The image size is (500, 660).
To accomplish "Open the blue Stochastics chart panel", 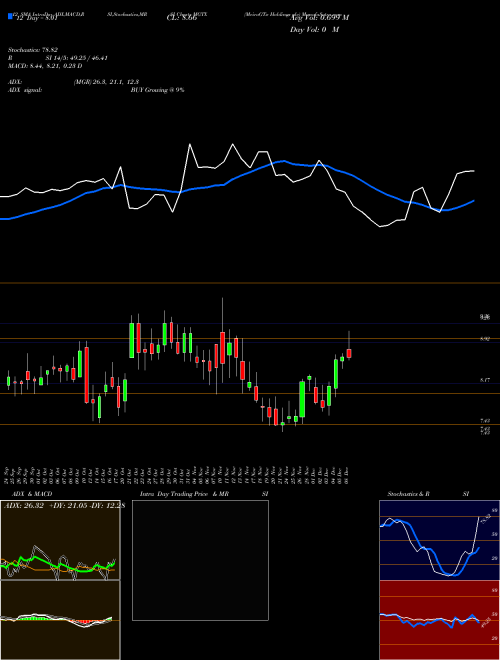I will [x=439, y=540].
